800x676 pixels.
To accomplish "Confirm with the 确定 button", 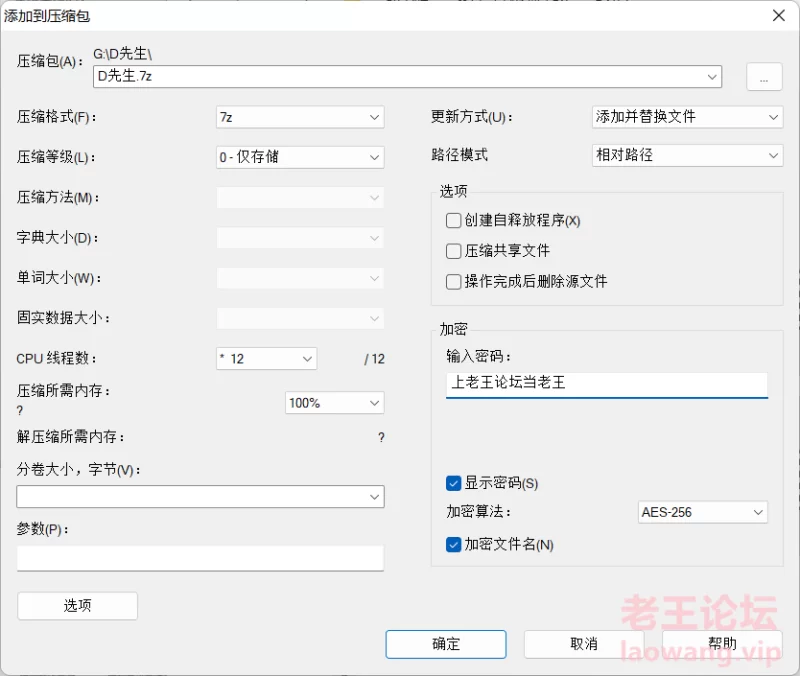I will coord(446,644).
